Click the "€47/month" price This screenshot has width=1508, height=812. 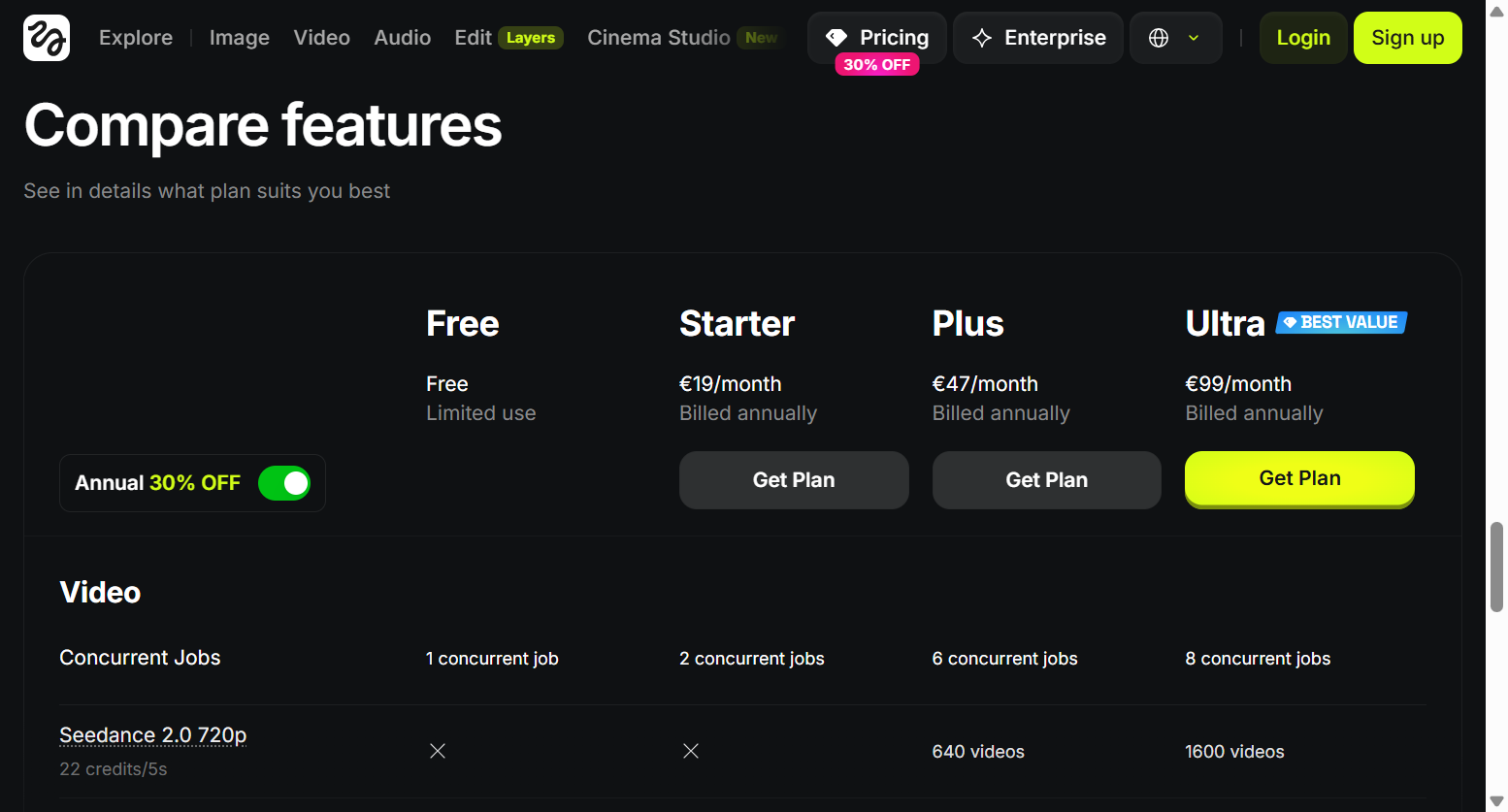coord(985,384)
